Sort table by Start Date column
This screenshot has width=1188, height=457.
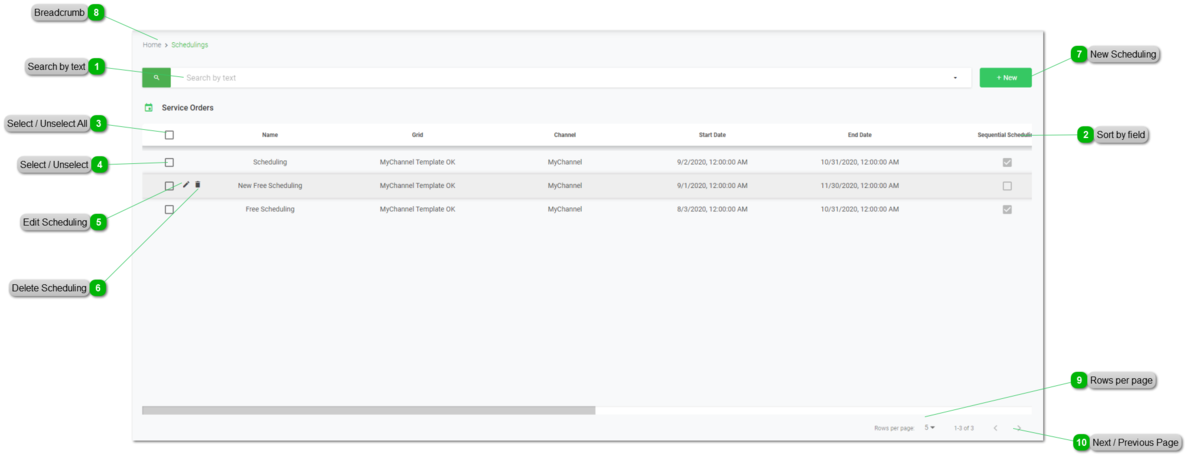point(712,135)
